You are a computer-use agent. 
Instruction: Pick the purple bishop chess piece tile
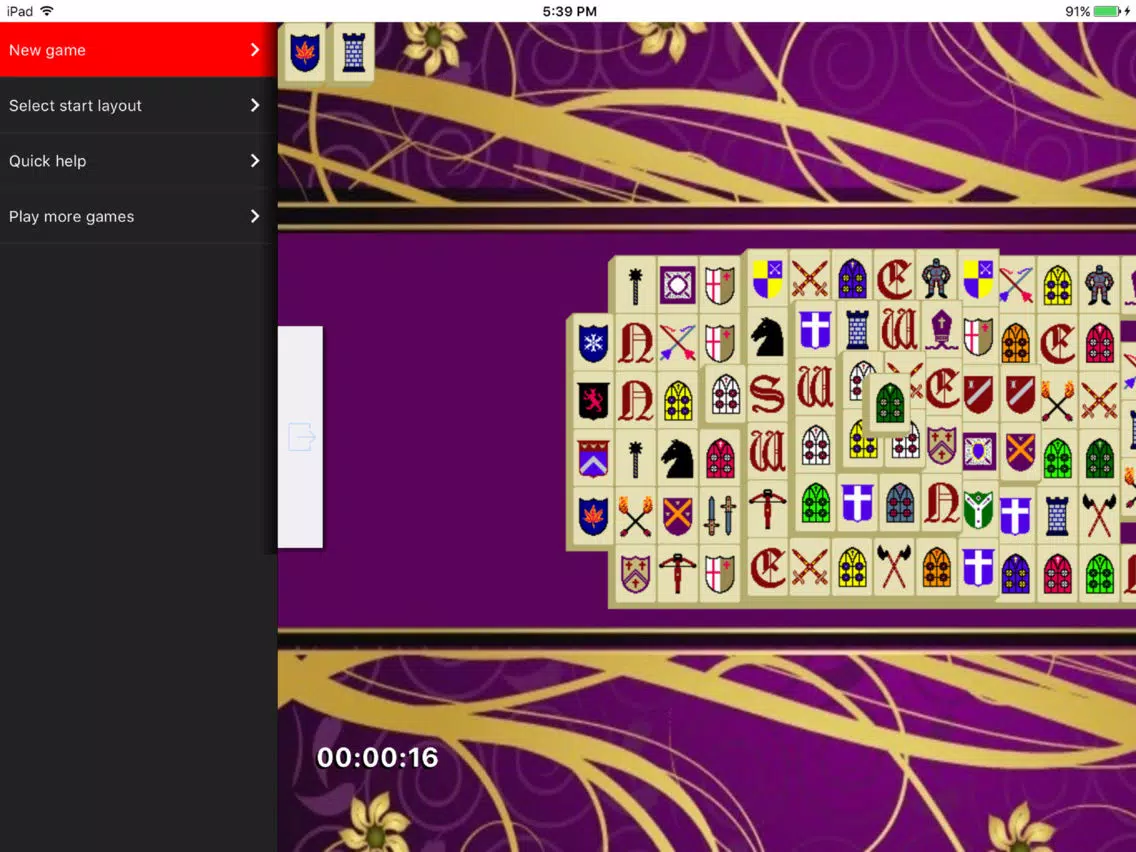pos(940,330)
